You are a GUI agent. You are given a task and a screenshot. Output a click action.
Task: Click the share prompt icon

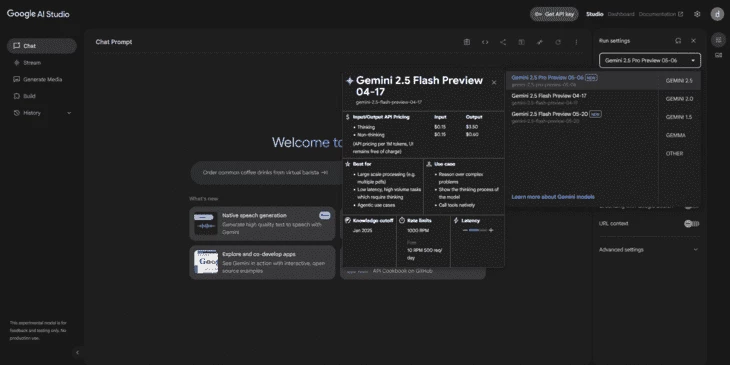pyautogui.click(x=503, y=42)
